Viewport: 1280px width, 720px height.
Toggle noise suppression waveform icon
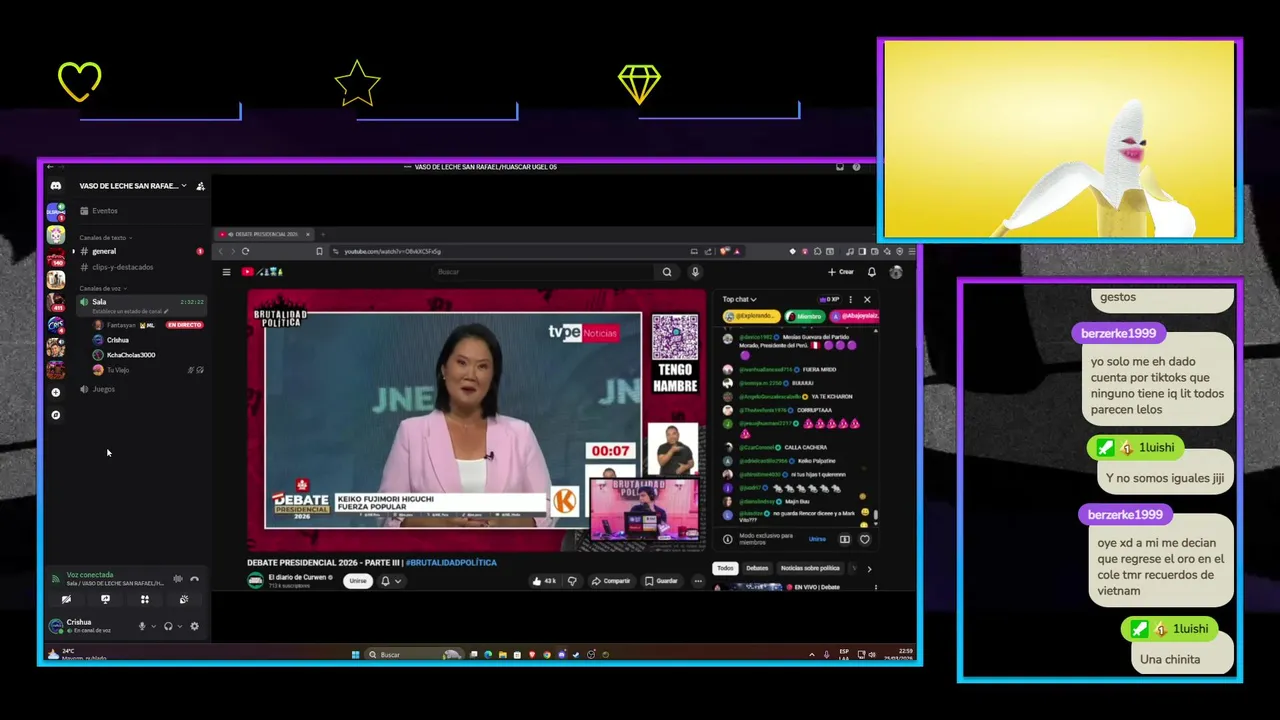[x=177, y=579]
